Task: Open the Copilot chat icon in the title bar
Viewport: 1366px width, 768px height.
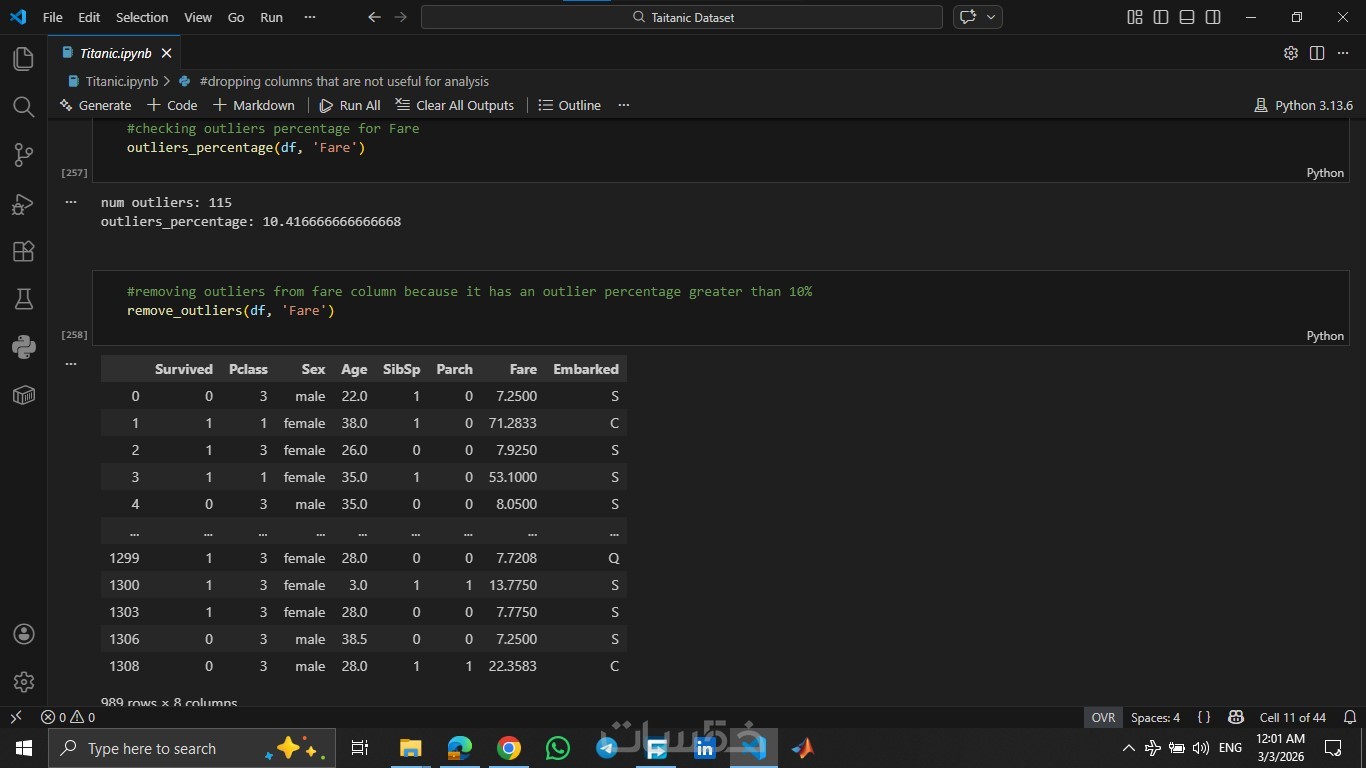Action: pyautogui.click(x=968, y=17)
